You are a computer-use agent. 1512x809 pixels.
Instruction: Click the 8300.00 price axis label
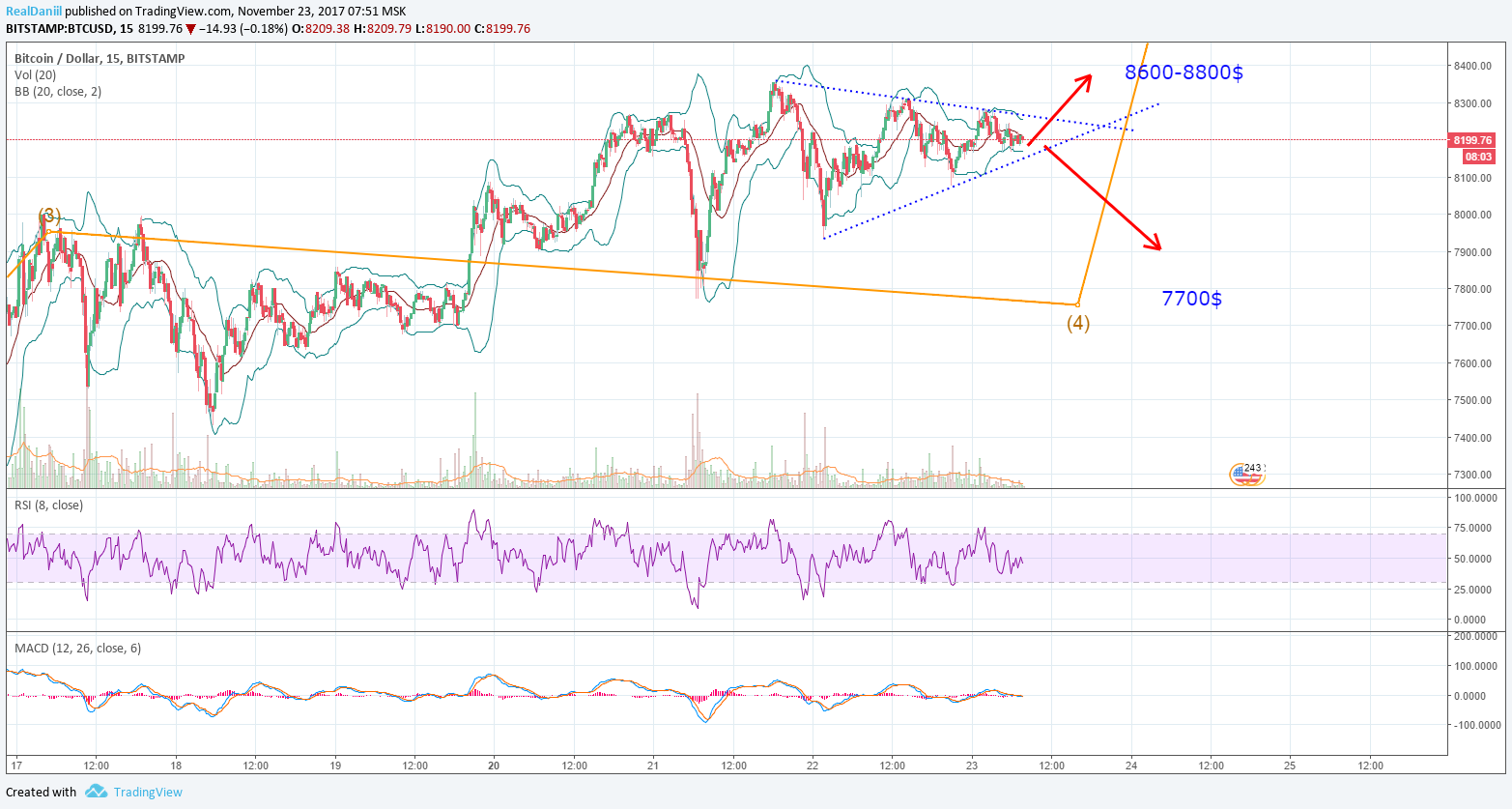1471,103
